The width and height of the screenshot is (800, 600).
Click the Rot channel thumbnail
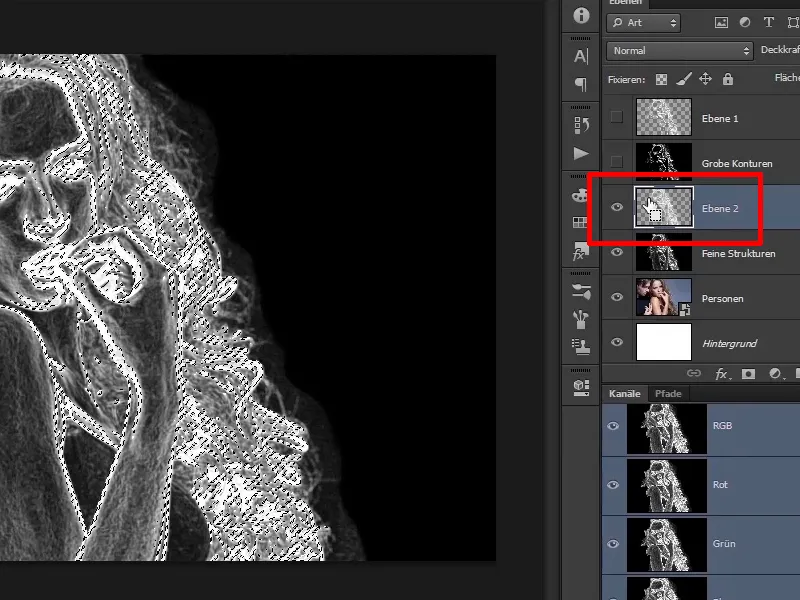(667, 485)
